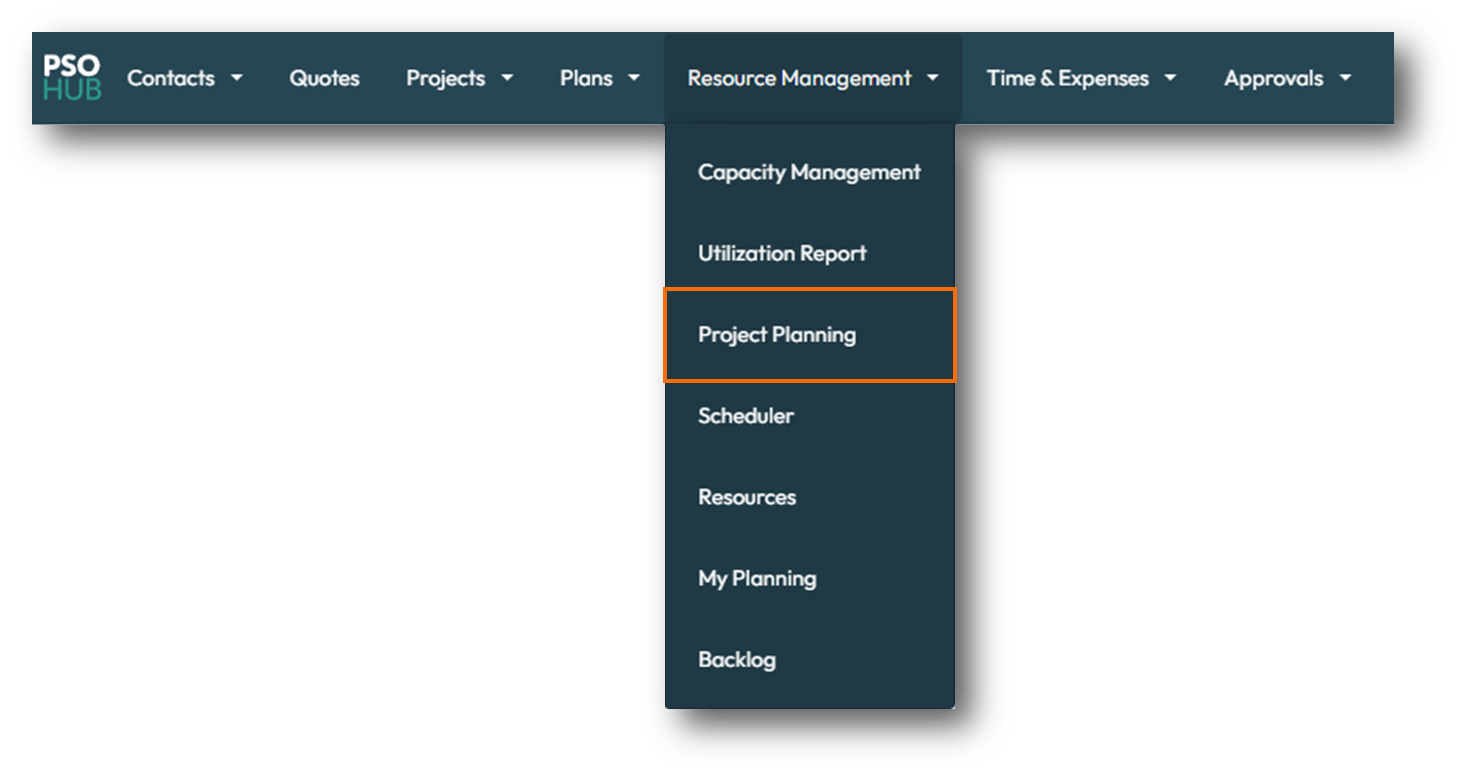Image resolution: width=1459 pixels, height=774 pixels.
Task: Select Resources in the dropdown list
Action: coord(747,497)
